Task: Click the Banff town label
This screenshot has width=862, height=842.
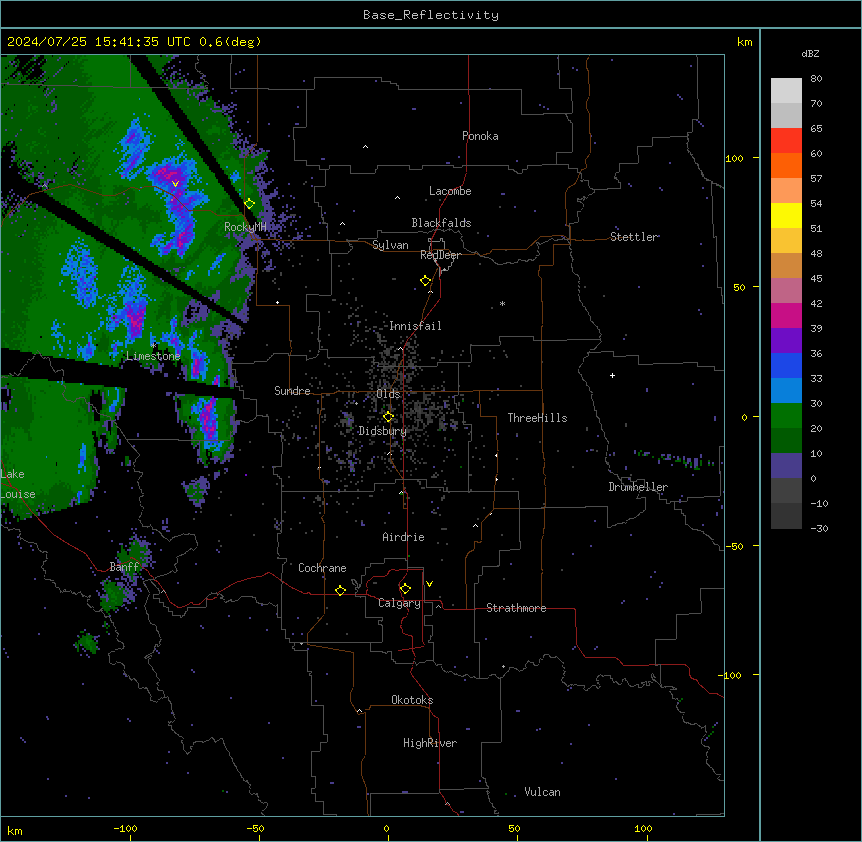Action: [124, 567]
